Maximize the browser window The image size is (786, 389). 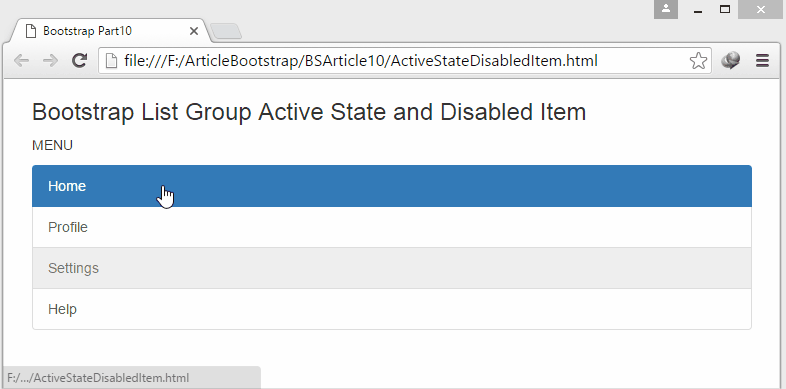725,9
